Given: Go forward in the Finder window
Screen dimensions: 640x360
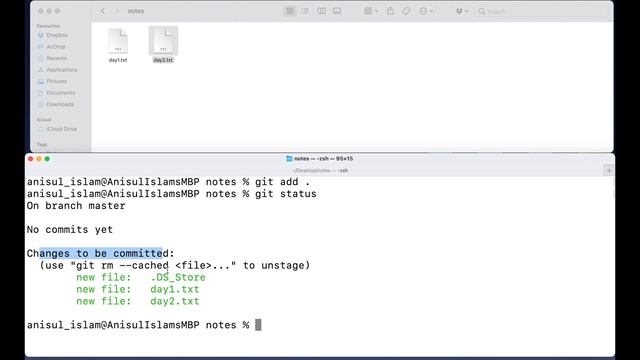Looking at the screenshot, I should pyautogui.click(x=118, y=11).
